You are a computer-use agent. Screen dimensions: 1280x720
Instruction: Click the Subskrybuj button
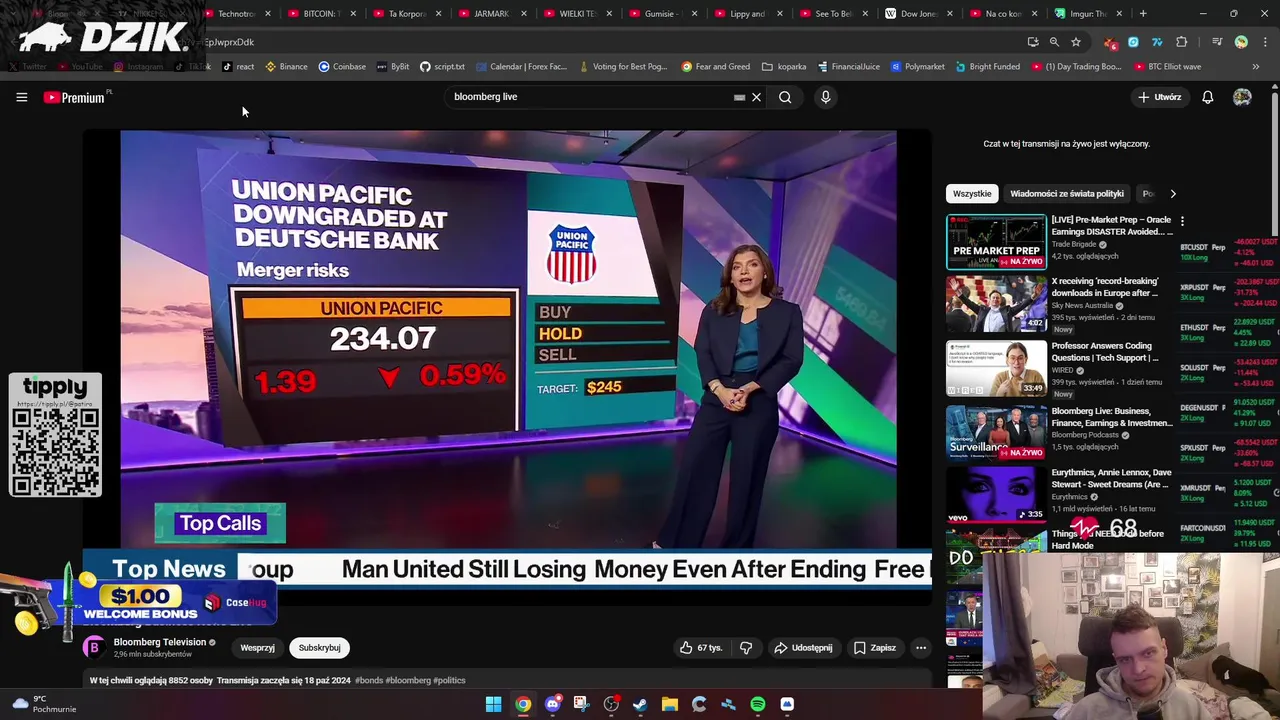pos(320,648)
